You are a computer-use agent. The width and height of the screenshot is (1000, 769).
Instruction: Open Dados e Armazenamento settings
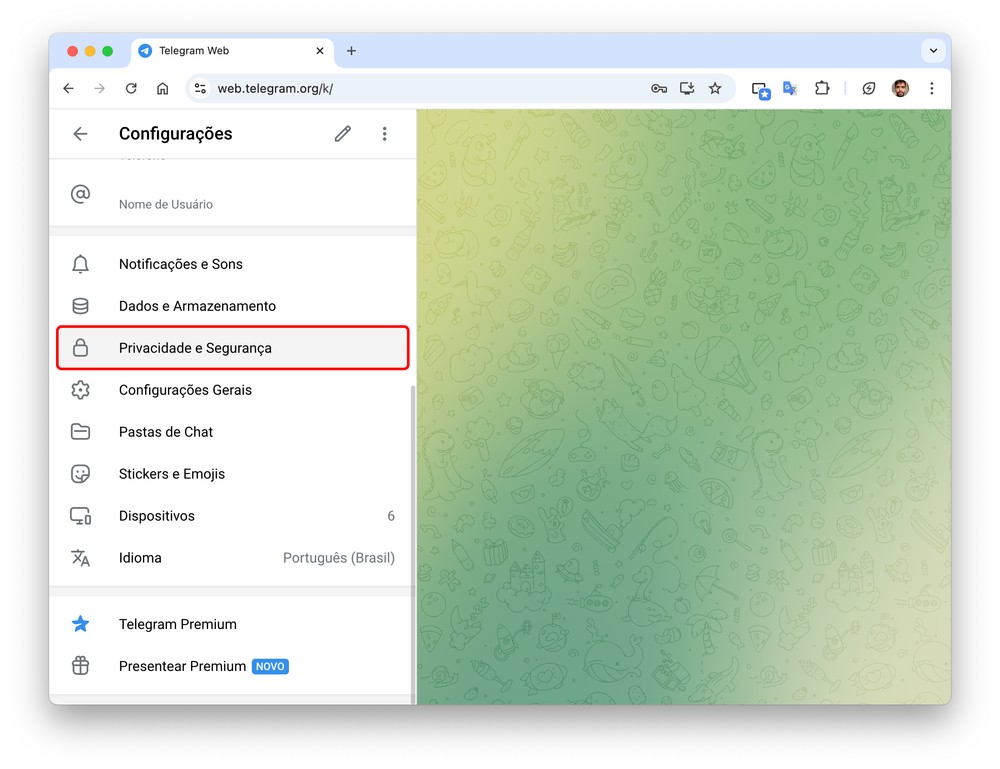tap(197, 306)
